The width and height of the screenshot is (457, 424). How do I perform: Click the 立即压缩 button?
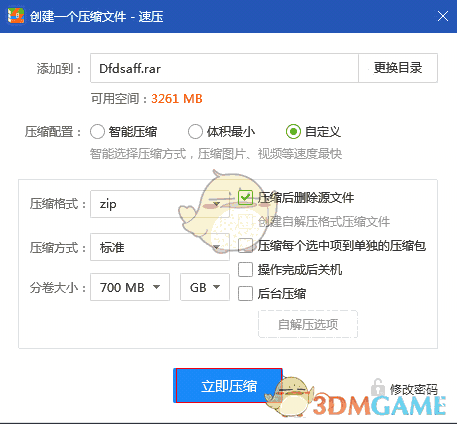(x=228, y=386)
